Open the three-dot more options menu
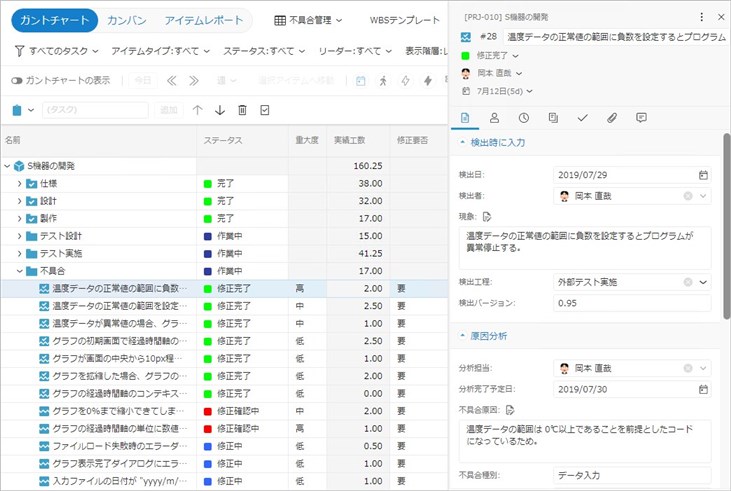Screen dimensions: 731x491 click(701, 17)
